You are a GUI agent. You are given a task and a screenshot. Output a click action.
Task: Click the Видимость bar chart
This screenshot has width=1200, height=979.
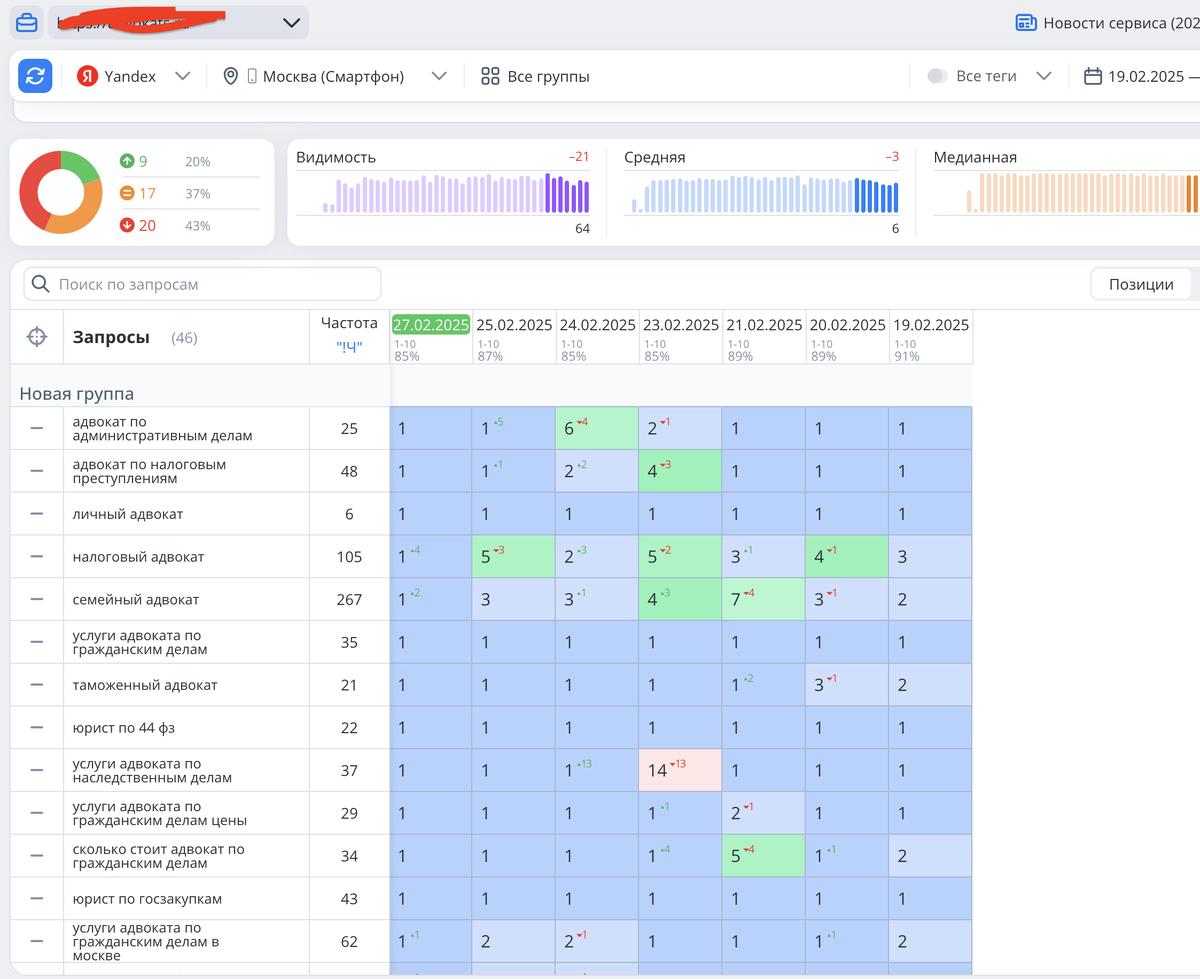[x=443, y=193]
